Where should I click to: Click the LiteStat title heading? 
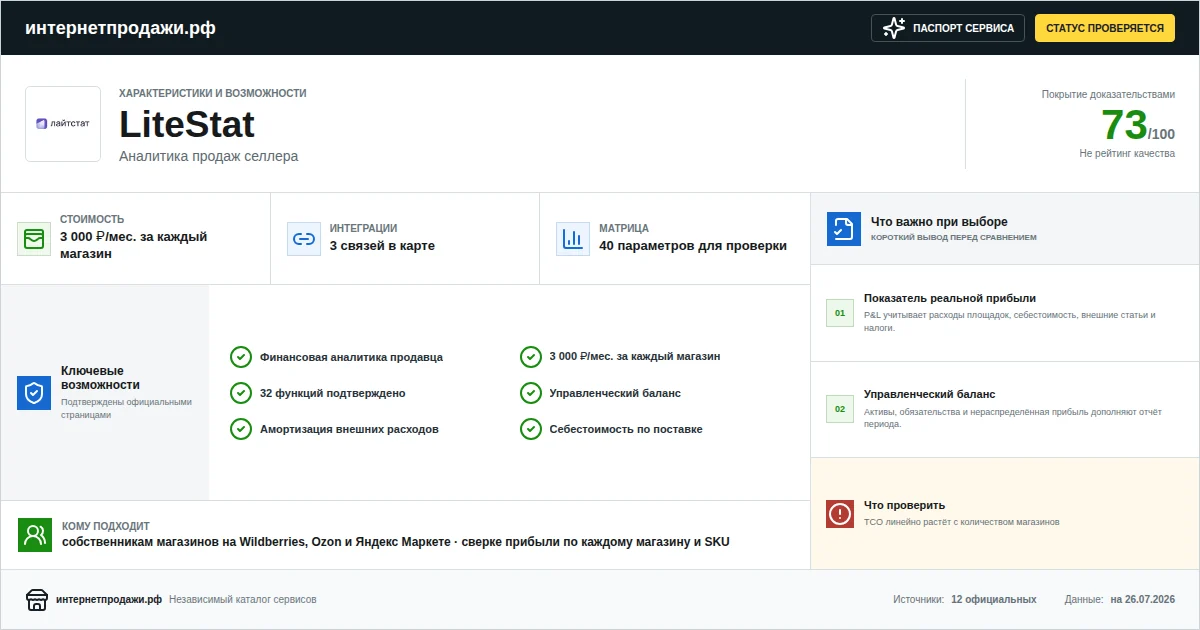(187, 125)
